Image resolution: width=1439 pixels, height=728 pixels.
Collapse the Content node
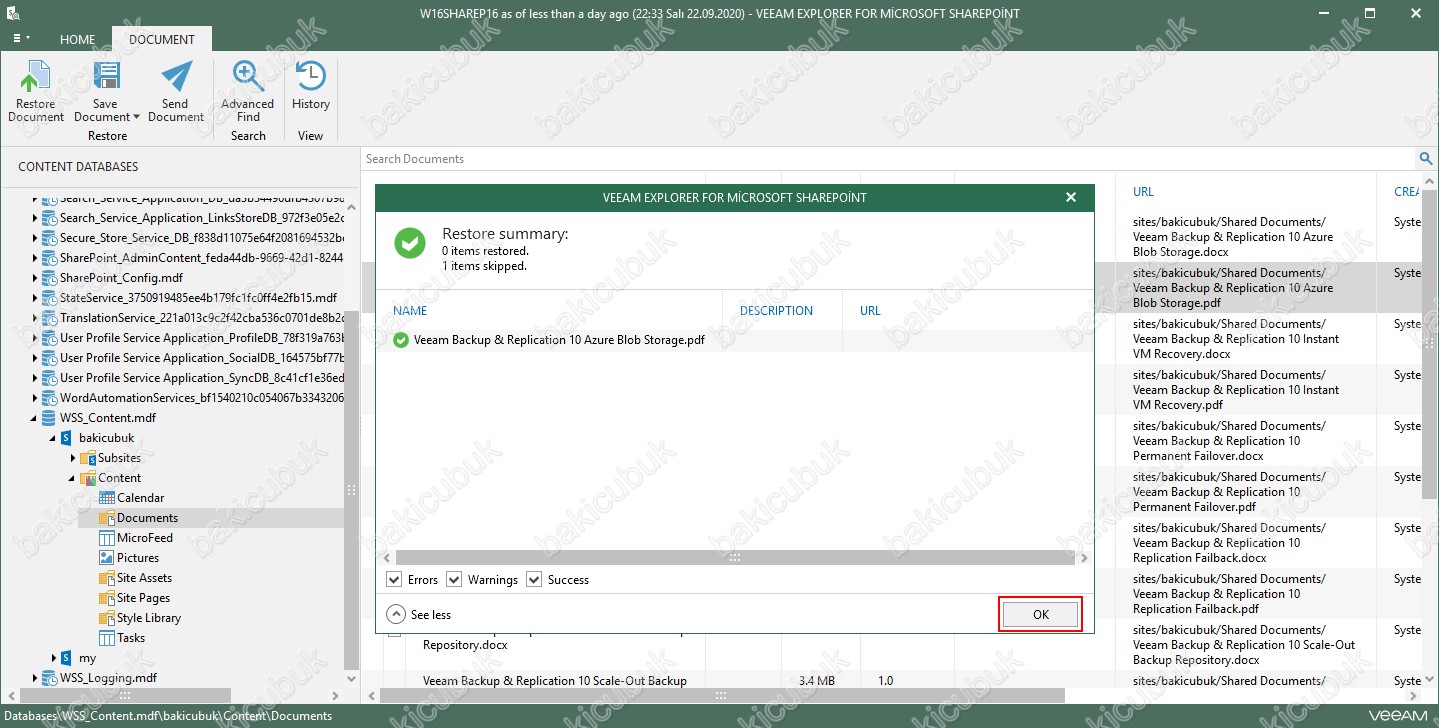click(x=72, y=478)
